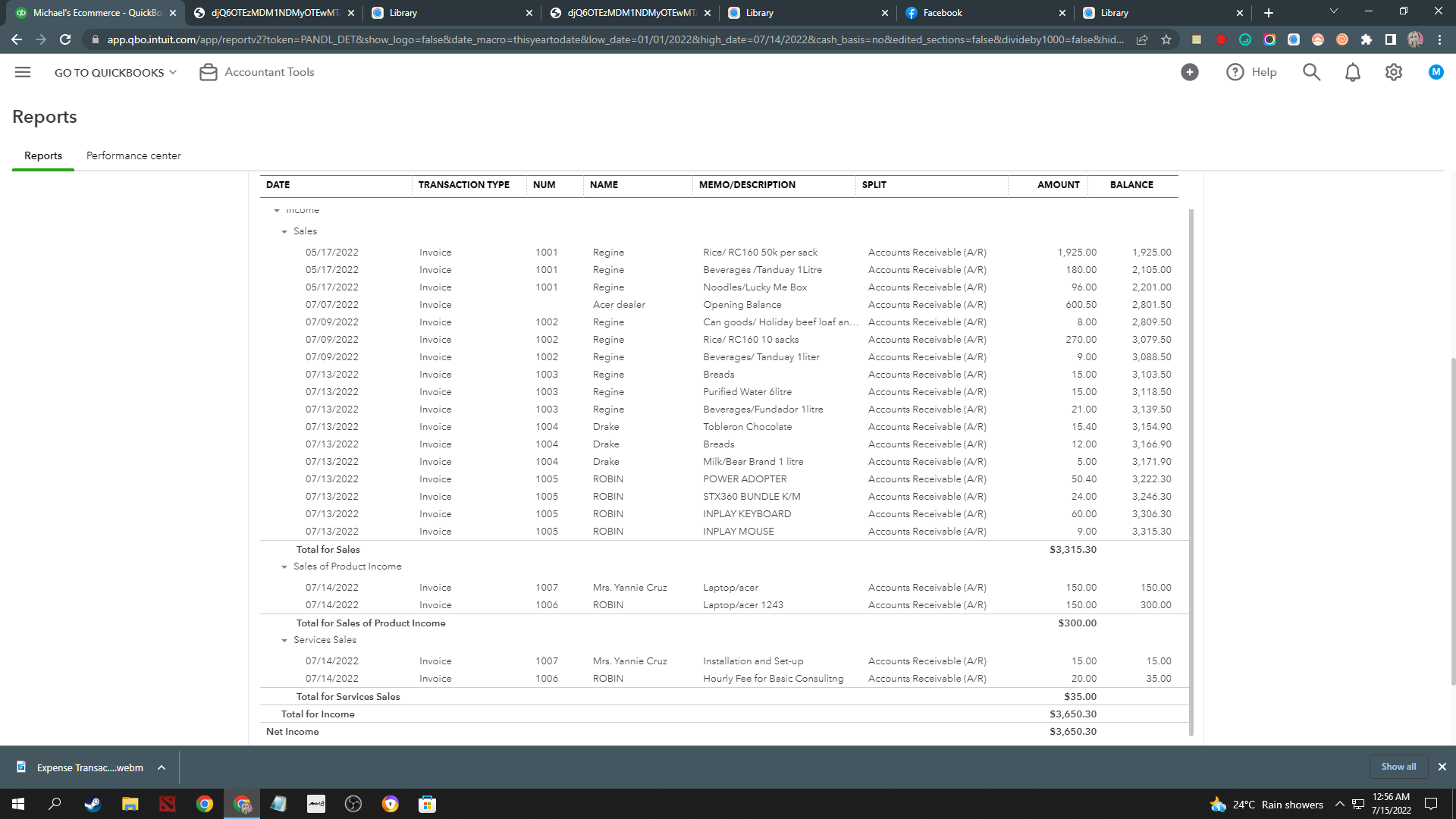
Task: Click the report vertical scrollbar
Action: pos(1191,470)
